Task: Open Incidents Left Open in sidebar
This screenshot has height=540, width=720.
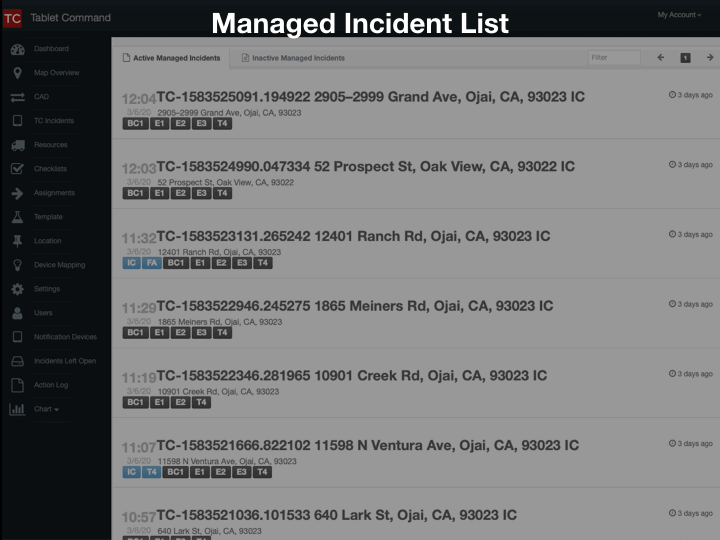Action: pyautogui.click(x=64, y=361)
